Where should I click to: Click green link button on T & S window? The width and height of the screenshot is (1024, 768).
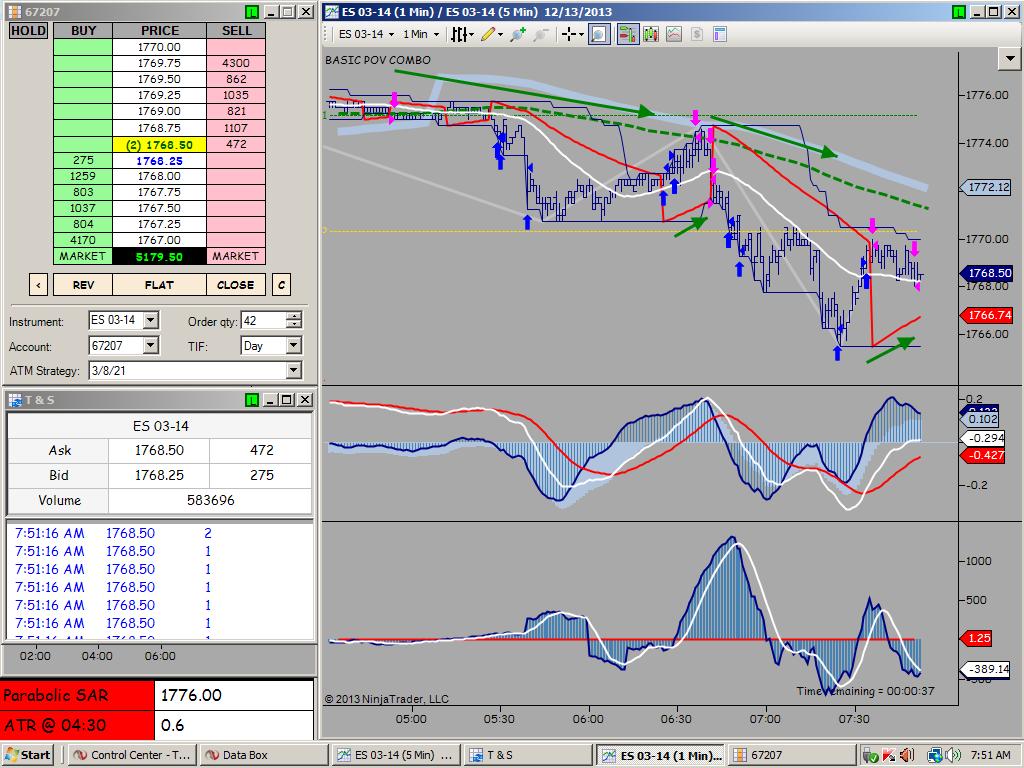pyautogui.click(x=251, y=400)
